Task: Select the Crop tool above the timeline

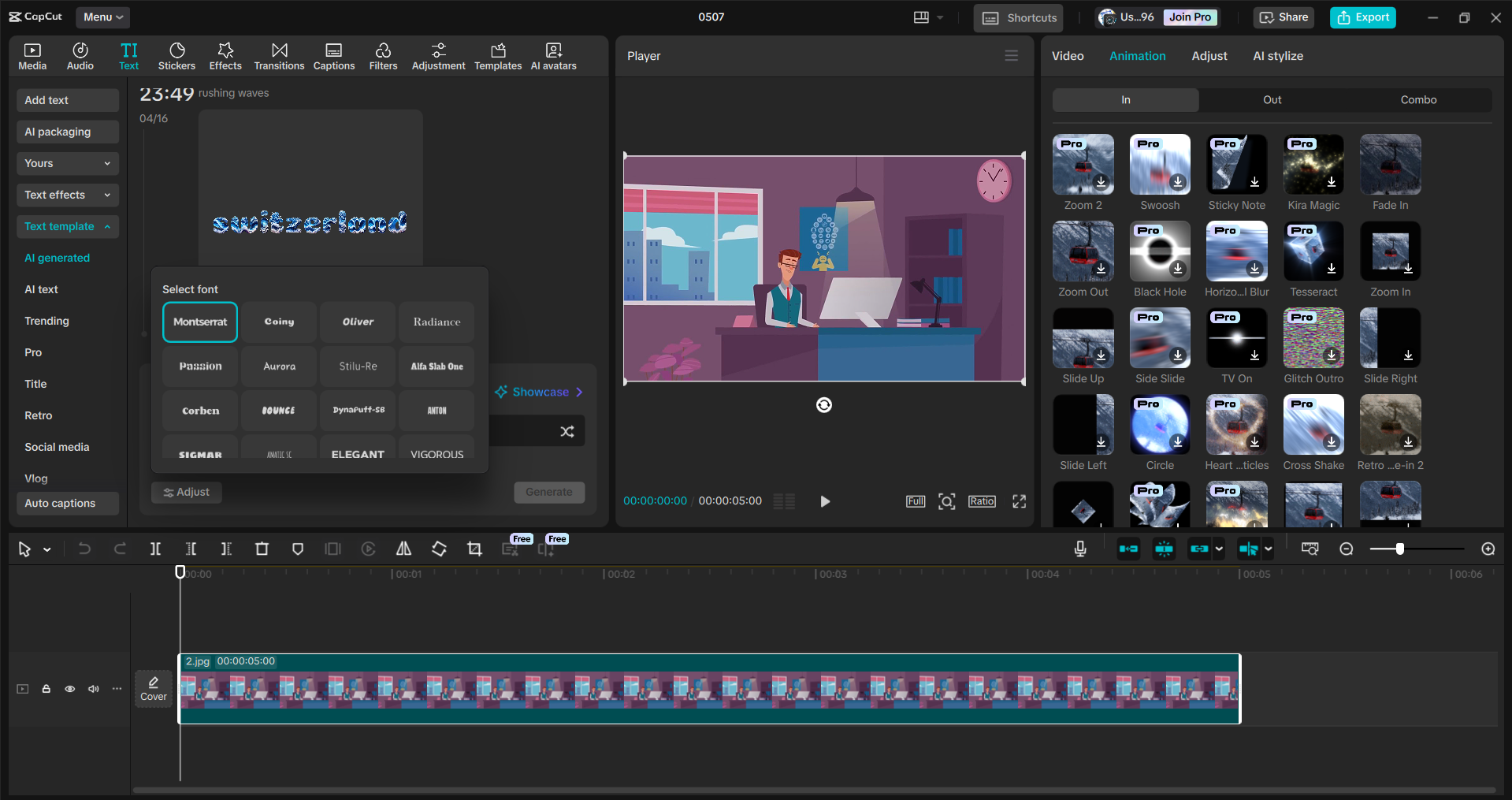Action: tap(474, 549)
